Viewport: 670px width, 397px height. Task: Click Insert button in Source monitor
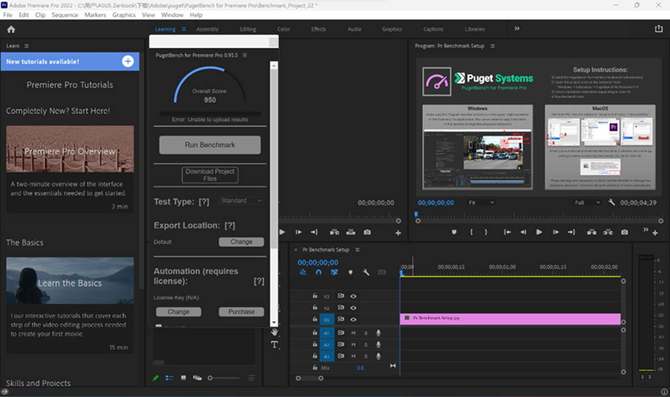click(334, 232)
